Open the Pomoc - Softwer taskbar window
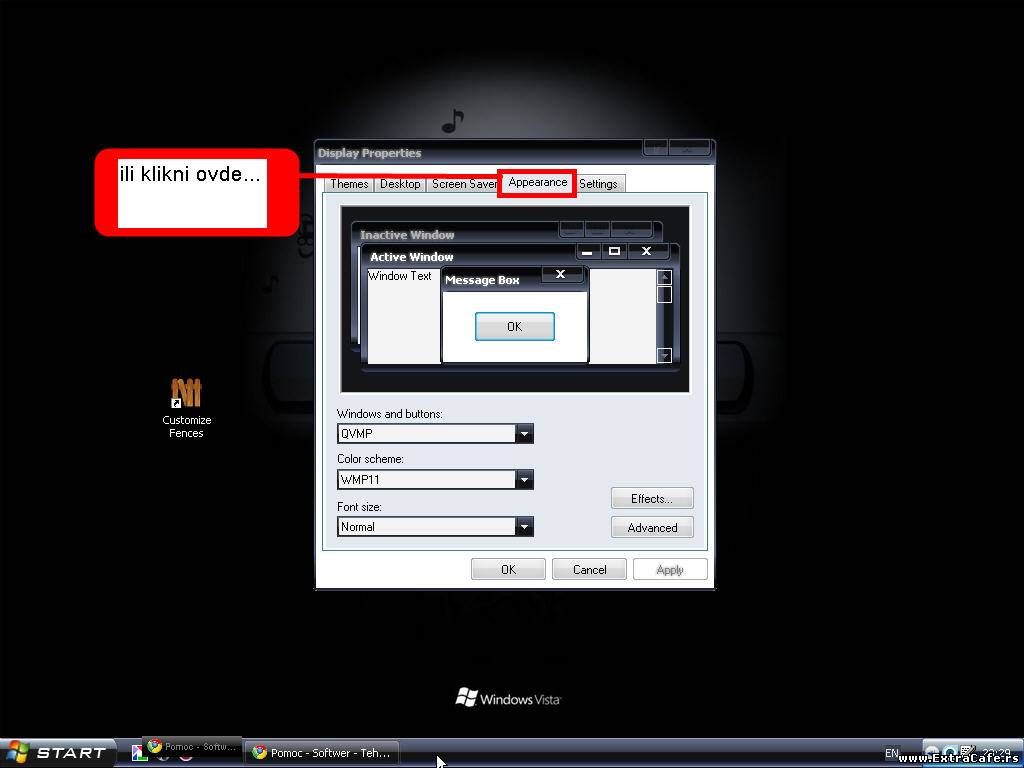The width and height of the screenshot is (1024, 768). click(320, 753)
